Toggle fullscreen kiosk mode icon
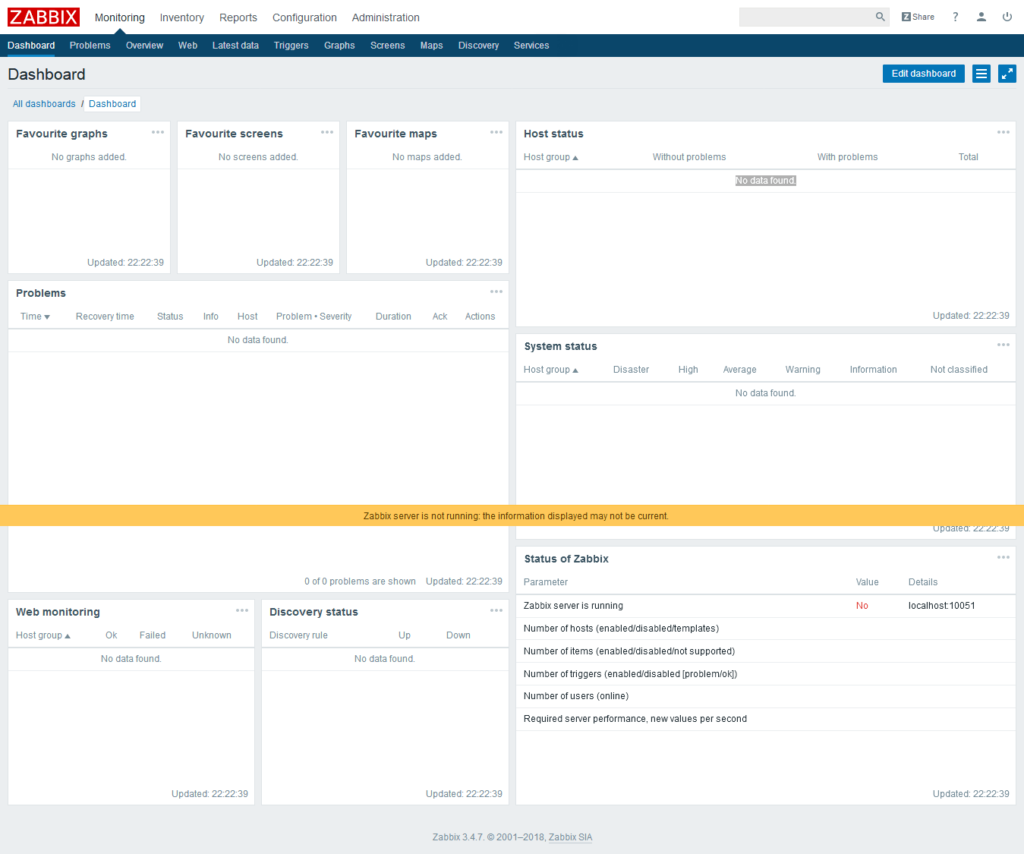 (x=1007, y=74)
